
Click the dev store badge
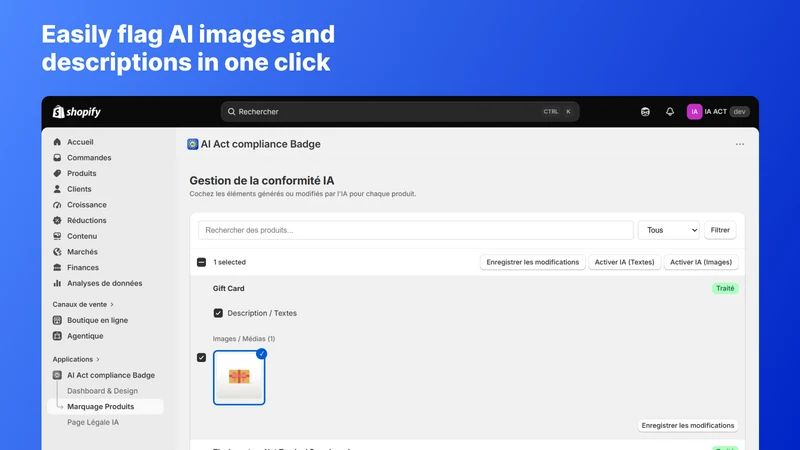coord(739,112)
